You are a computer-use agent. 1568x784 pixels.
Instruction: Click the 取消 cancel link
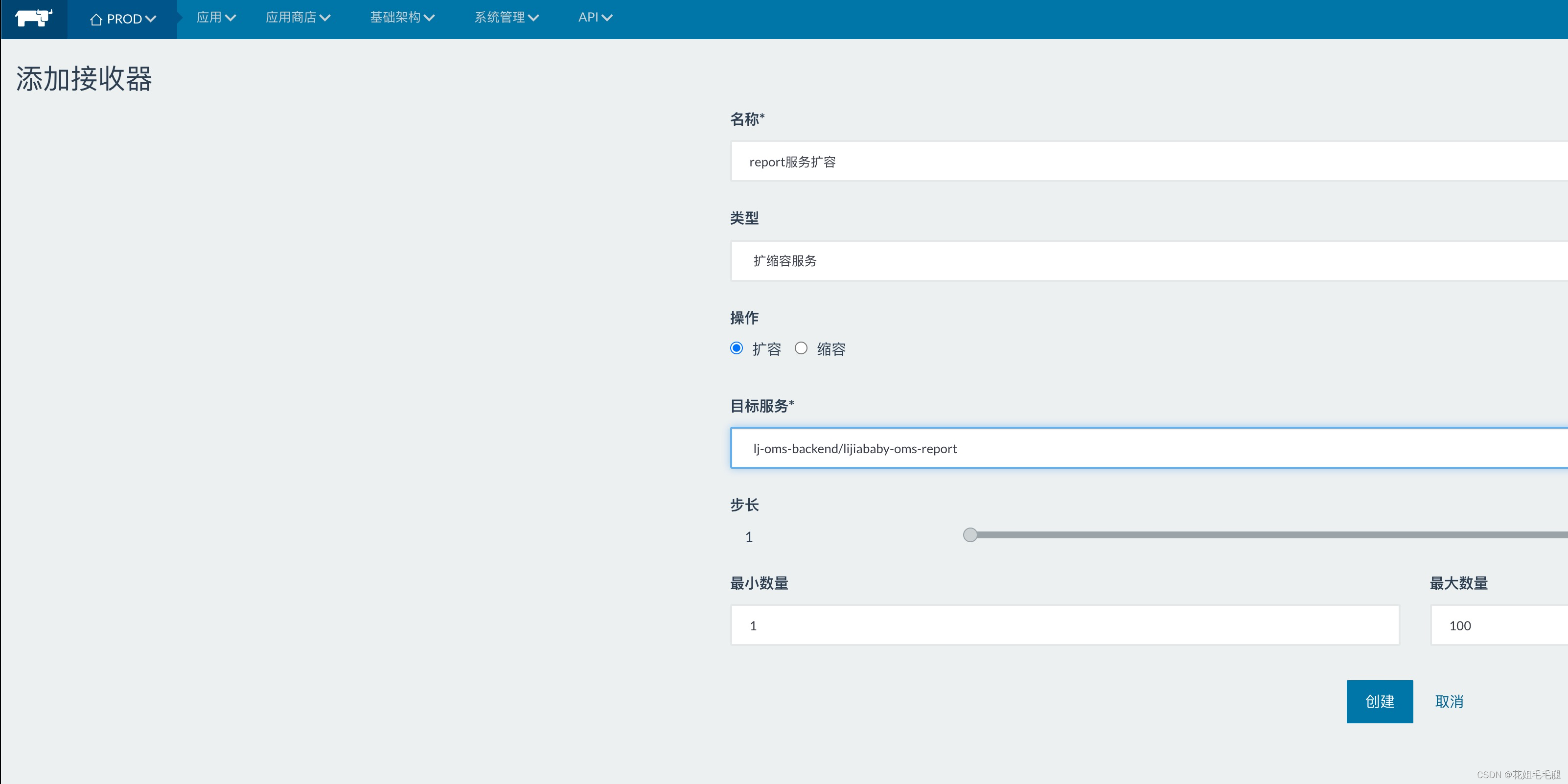(1449, 702)
